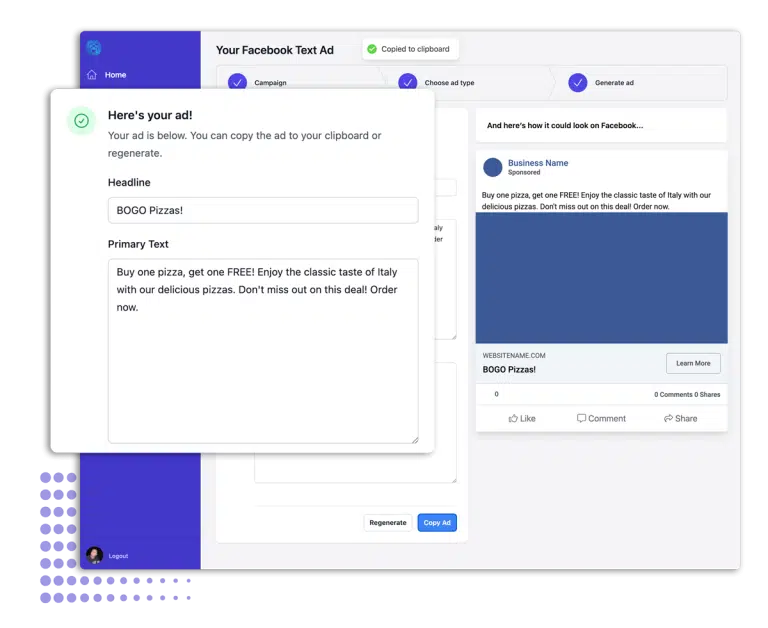768x628 pixels.
Task: Click the Home icon in sidebar
Action: click(92, 75)
